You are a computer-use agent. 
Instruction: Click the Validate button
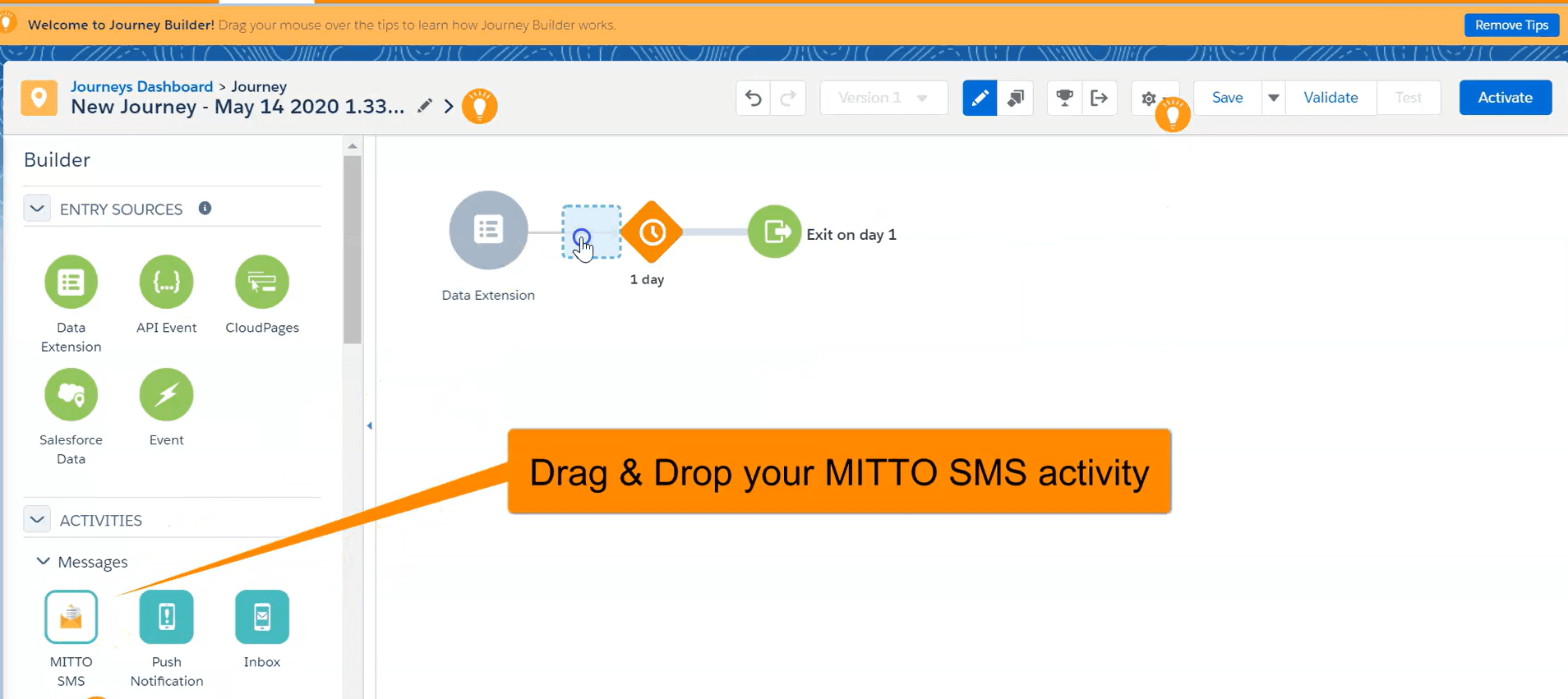tap(1330, 98)
